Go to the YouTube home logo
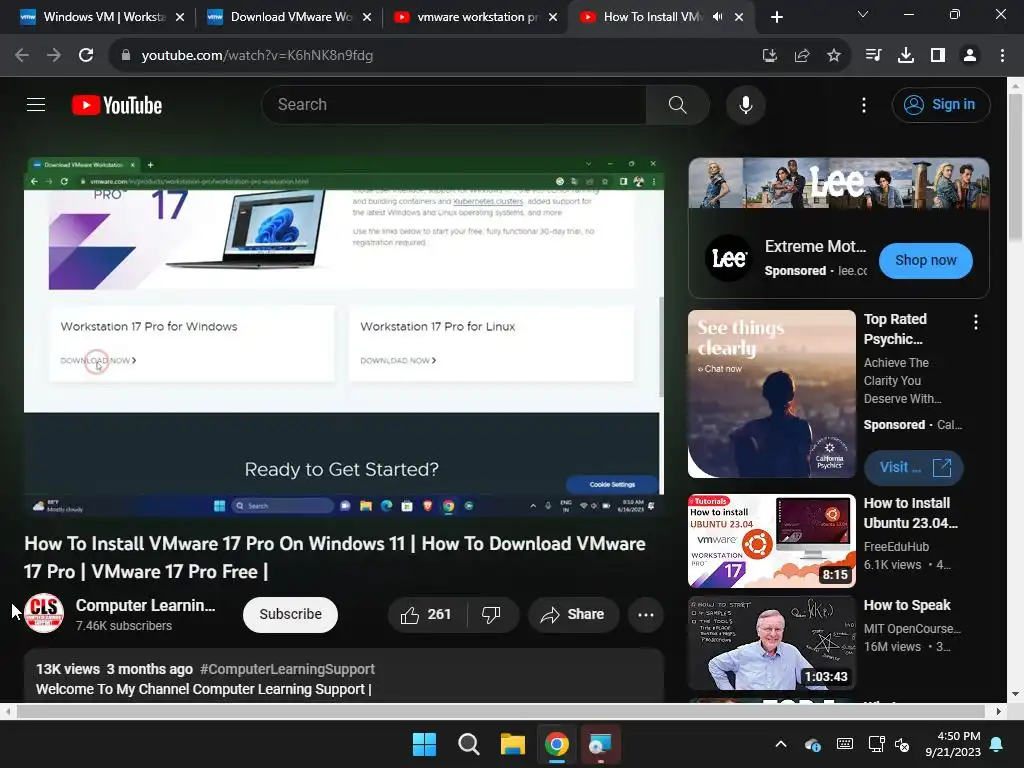 tap(117, 105)
